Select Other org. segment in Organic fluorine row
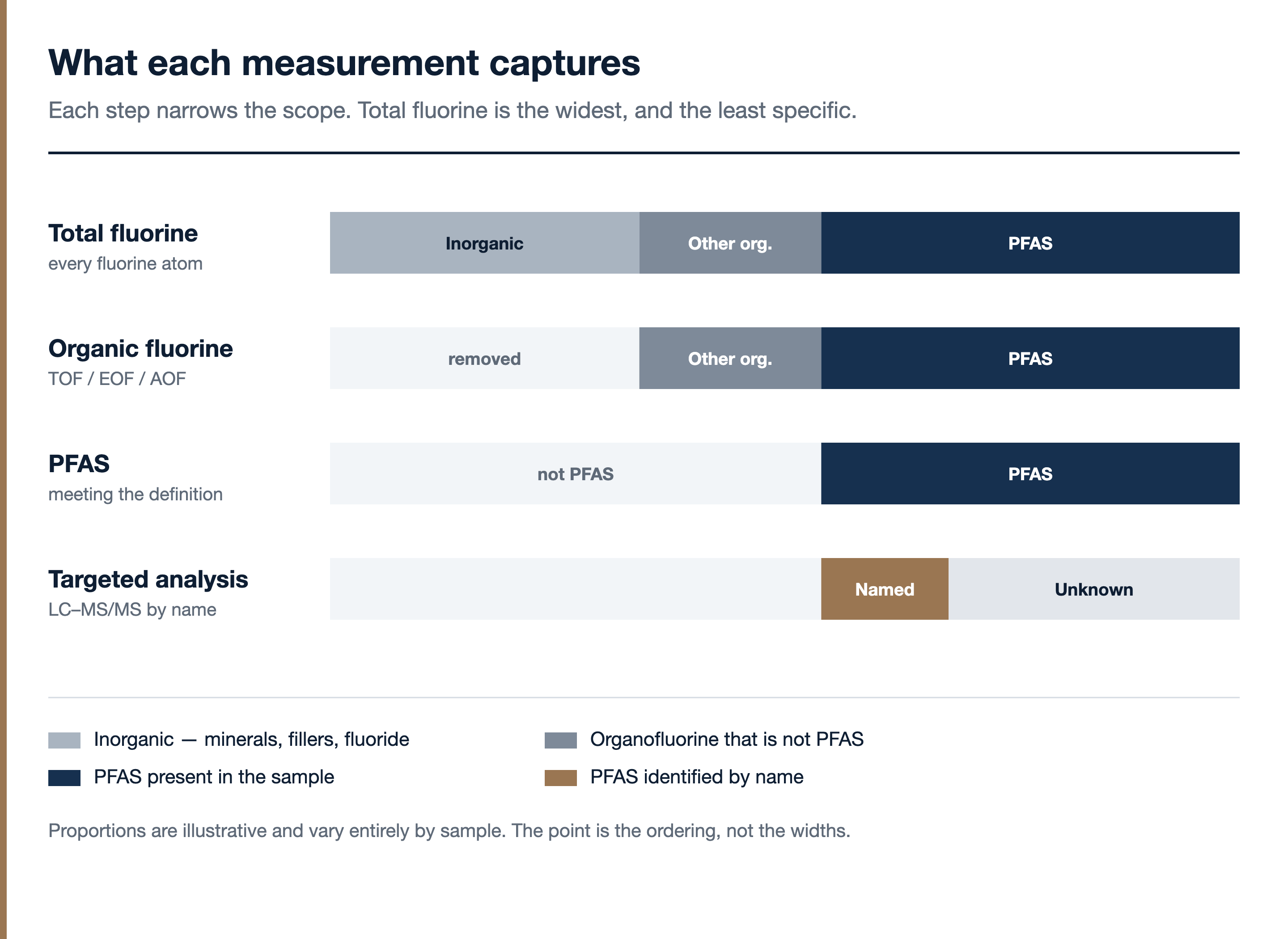This screenshot has height=939, width=1288. point(730,358)
